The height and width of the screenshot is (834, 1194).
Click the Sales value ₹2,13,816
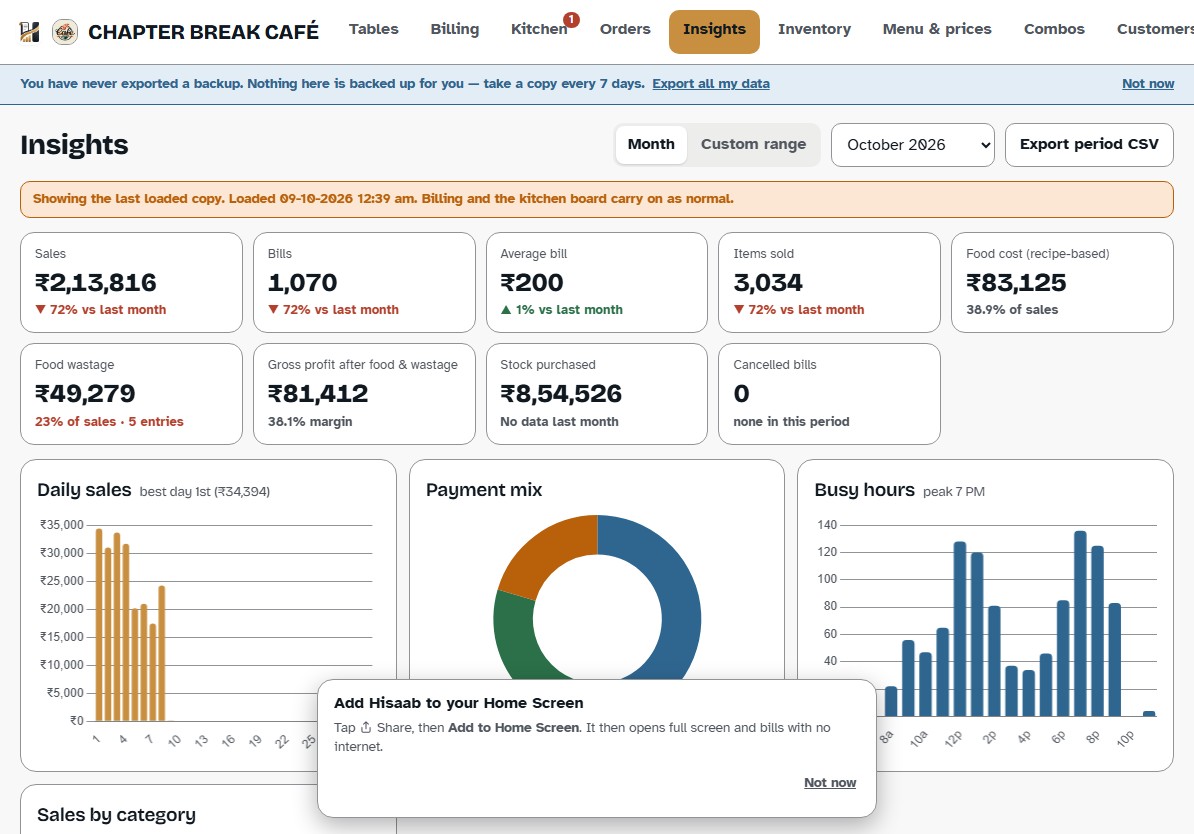coord(96,283)
